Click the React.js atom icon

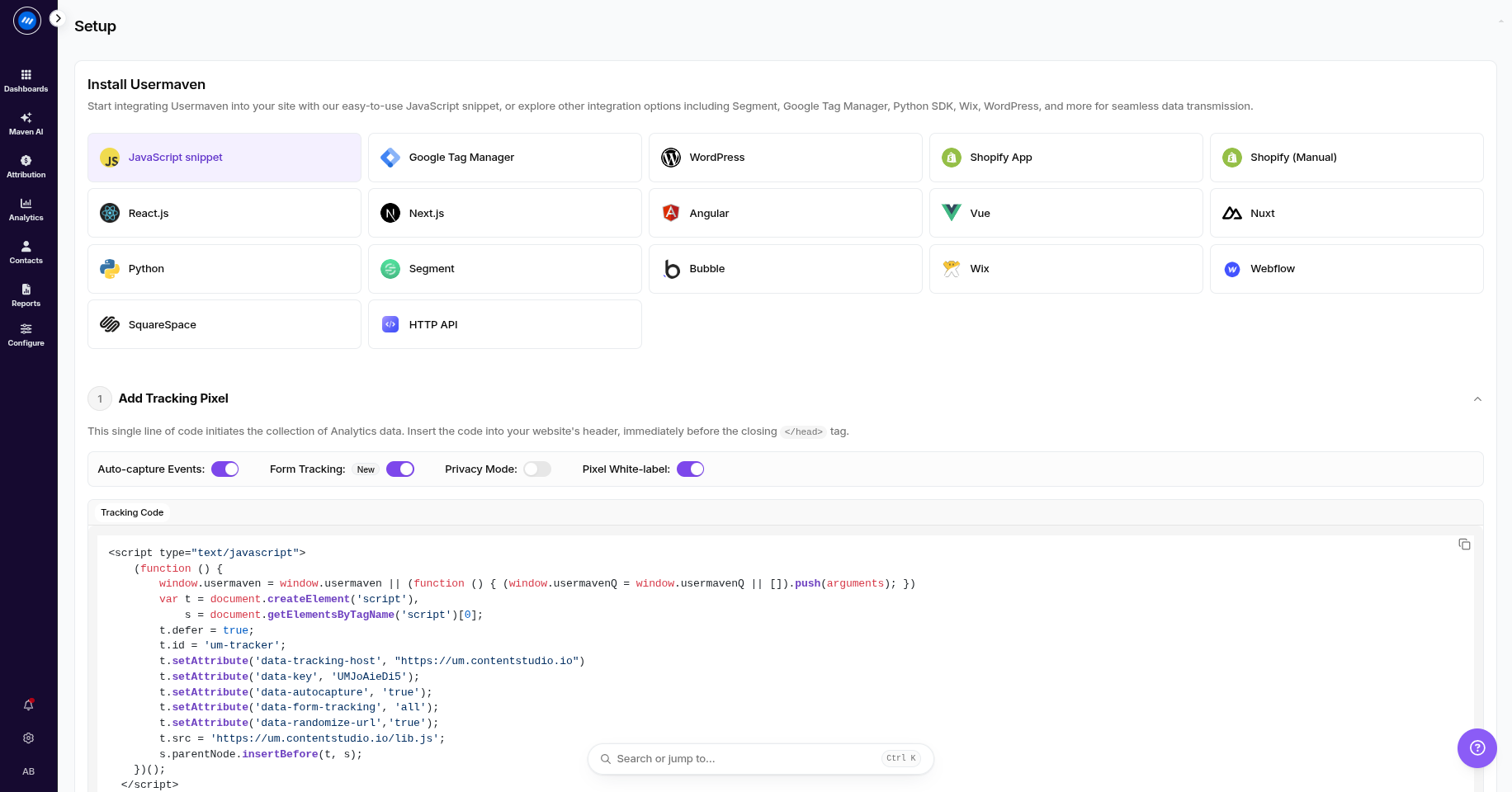[x=110, y=213]
